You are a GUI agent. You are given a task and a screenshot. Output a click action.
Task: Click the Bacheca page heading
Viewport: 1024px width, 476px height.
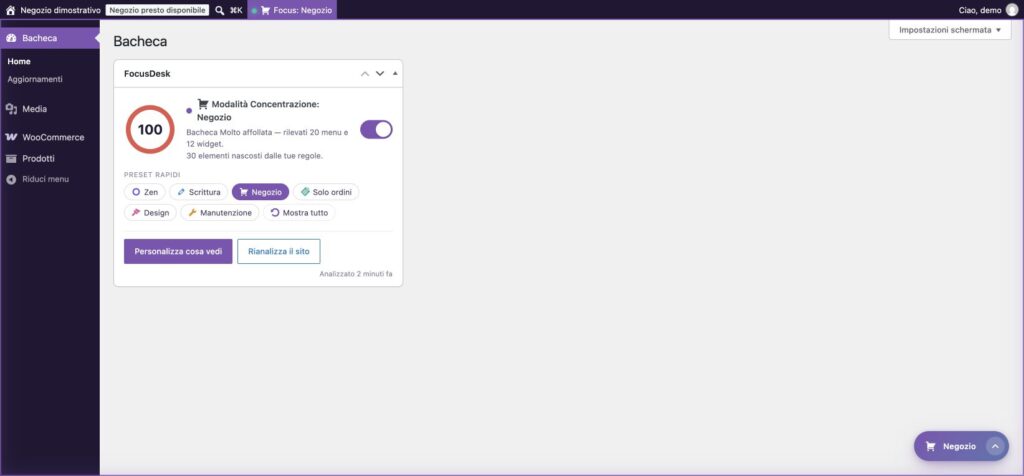click(x=140, y=41)
